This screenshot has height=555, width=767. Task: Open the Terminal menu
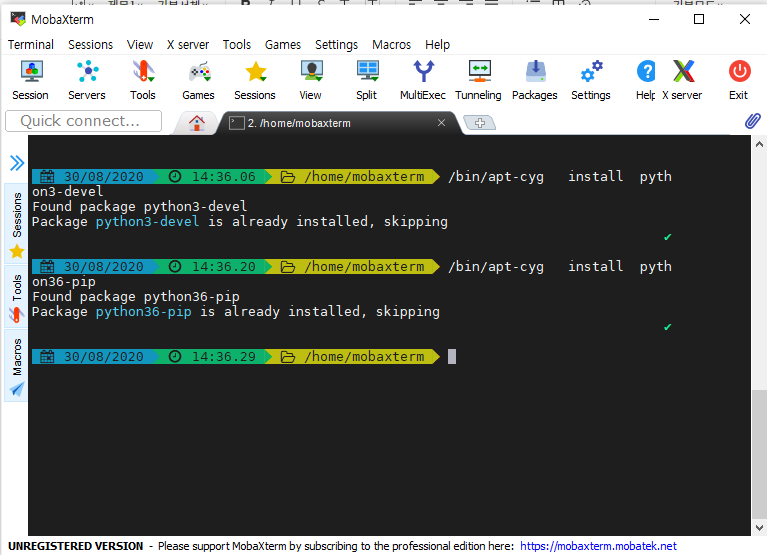31,44
